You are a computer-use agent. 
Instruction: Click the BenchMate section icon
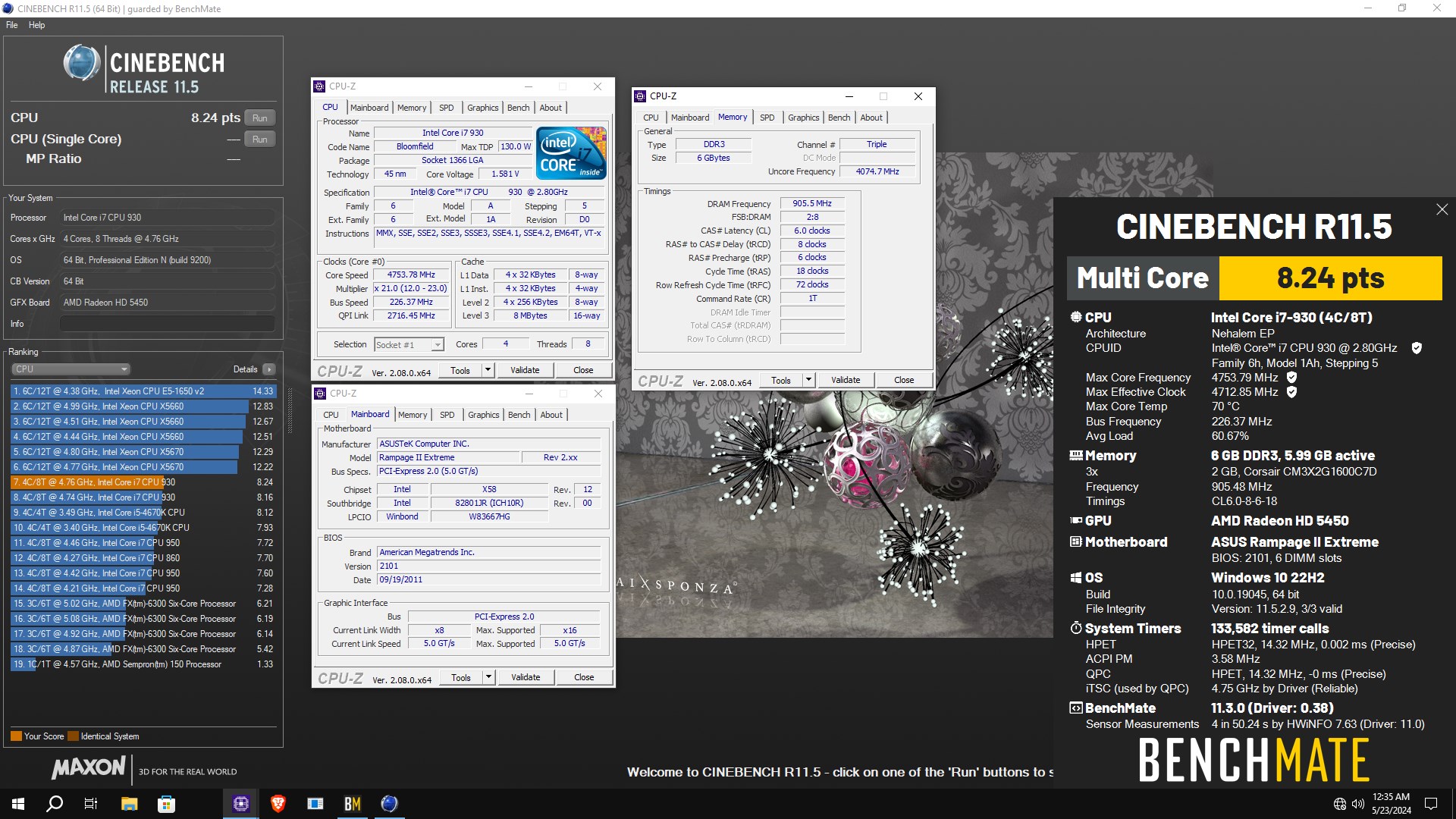coord(1075,708)
